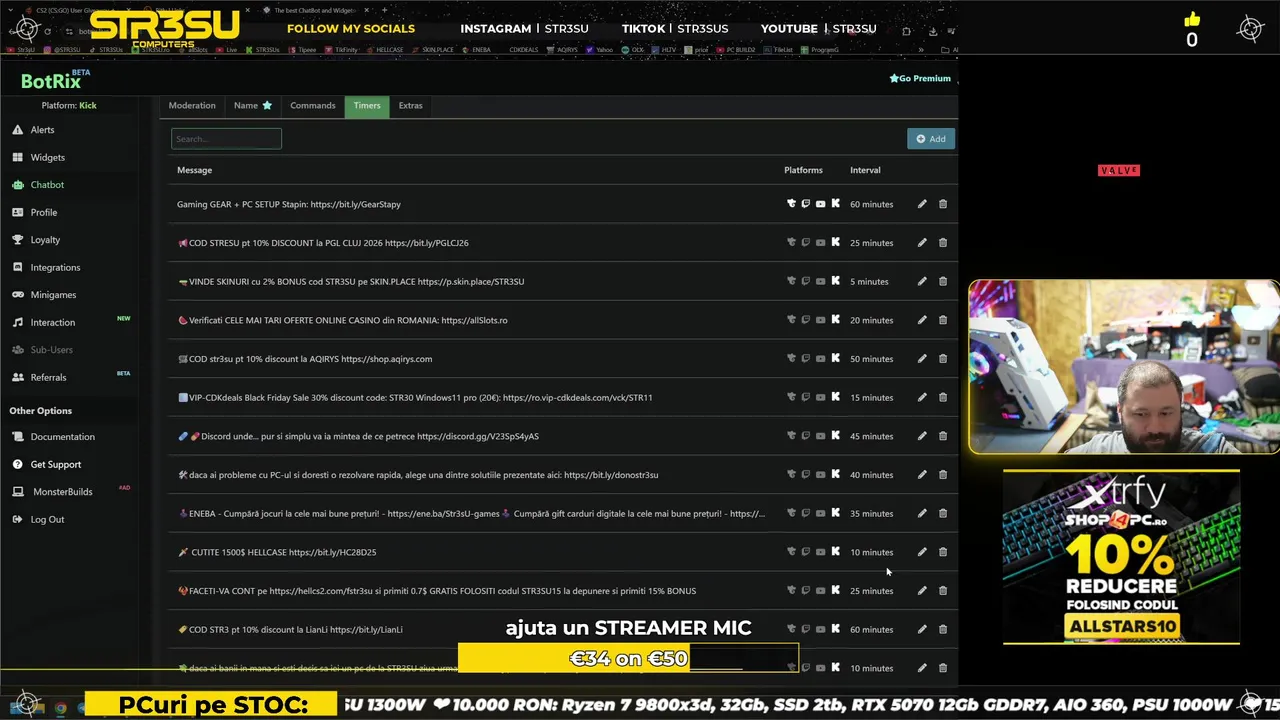The width and height of the screenshot is (1280, 720).
Task: Click the 'Platform: Kick' label
Action: (x=69, y=105)
